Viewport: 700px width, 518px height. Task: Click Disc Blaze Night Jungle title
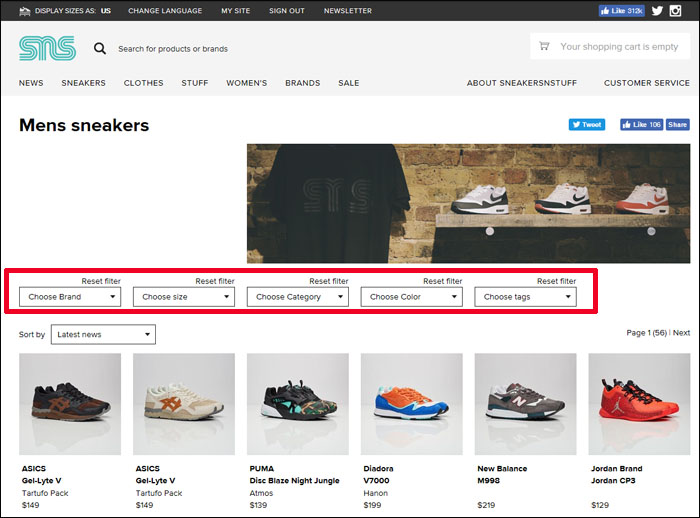[x=295, y=480]
